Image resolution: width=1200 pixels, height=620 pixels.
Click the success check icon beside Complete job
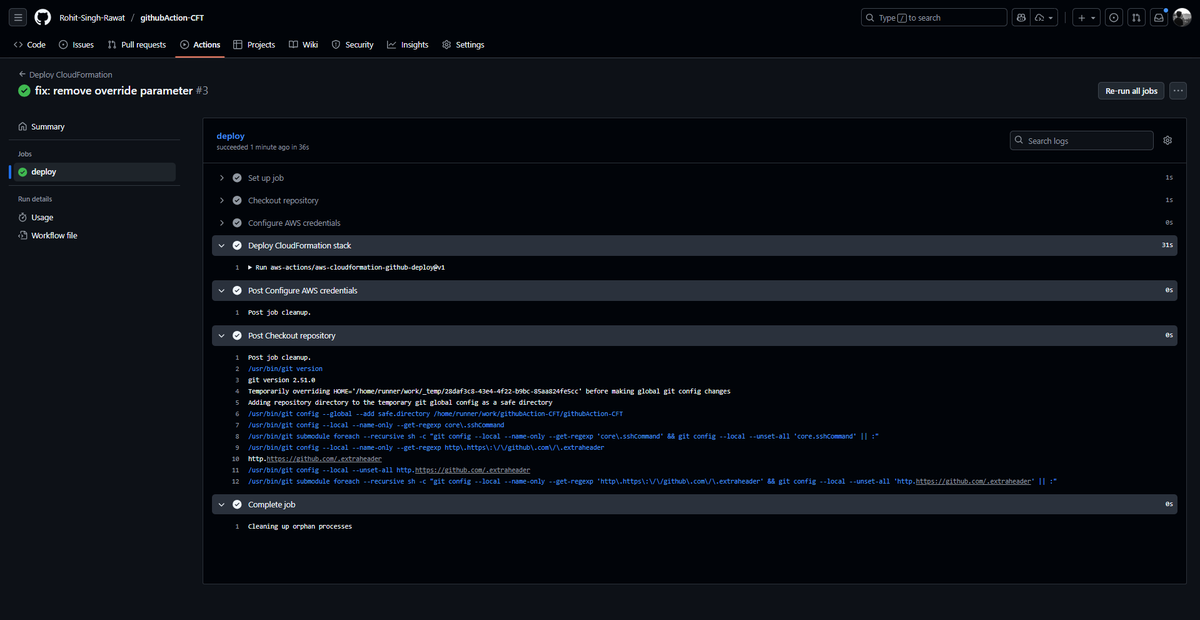point(237,504)
